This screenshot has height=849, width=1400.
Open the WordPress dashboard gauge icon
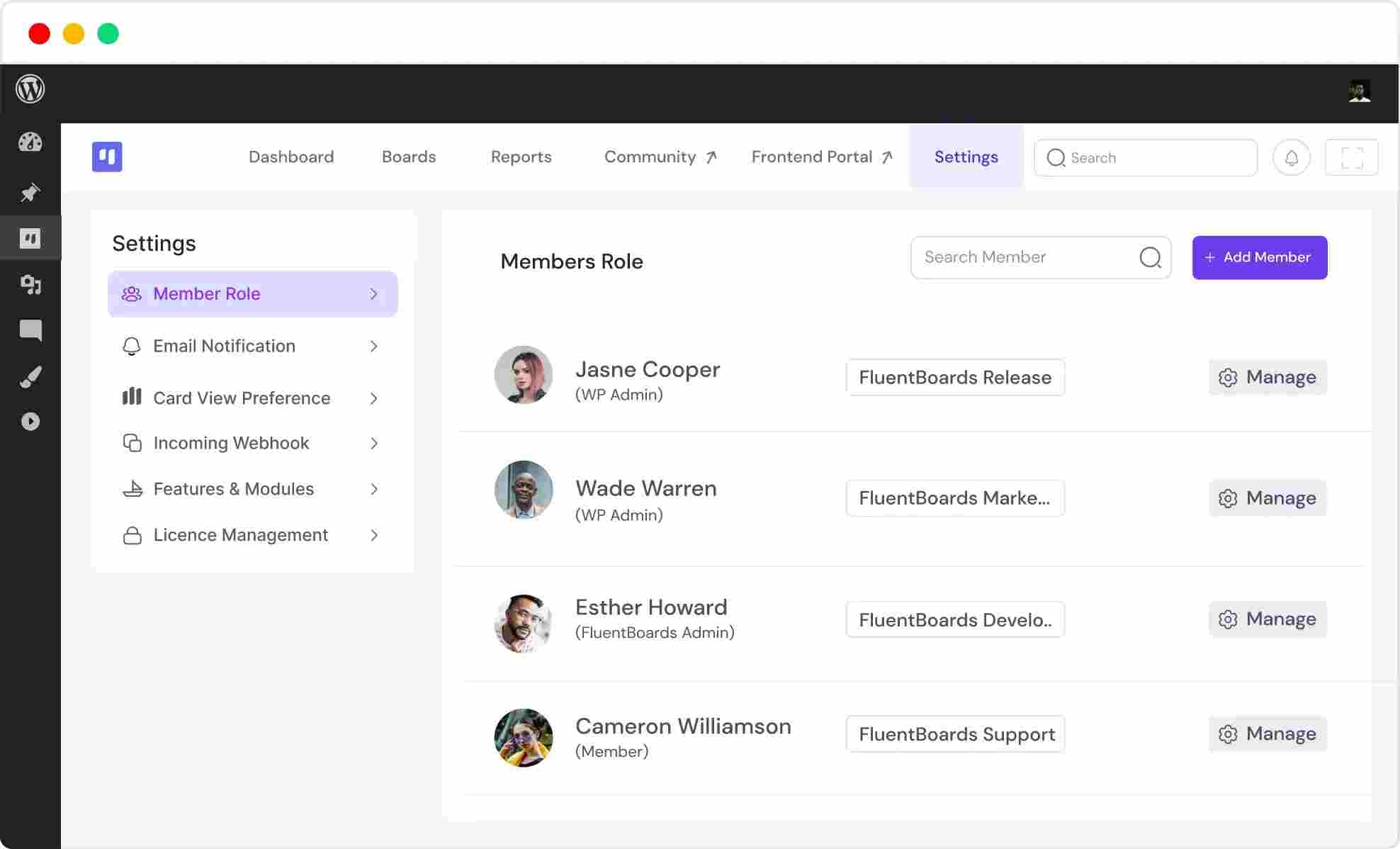(30, 142)
